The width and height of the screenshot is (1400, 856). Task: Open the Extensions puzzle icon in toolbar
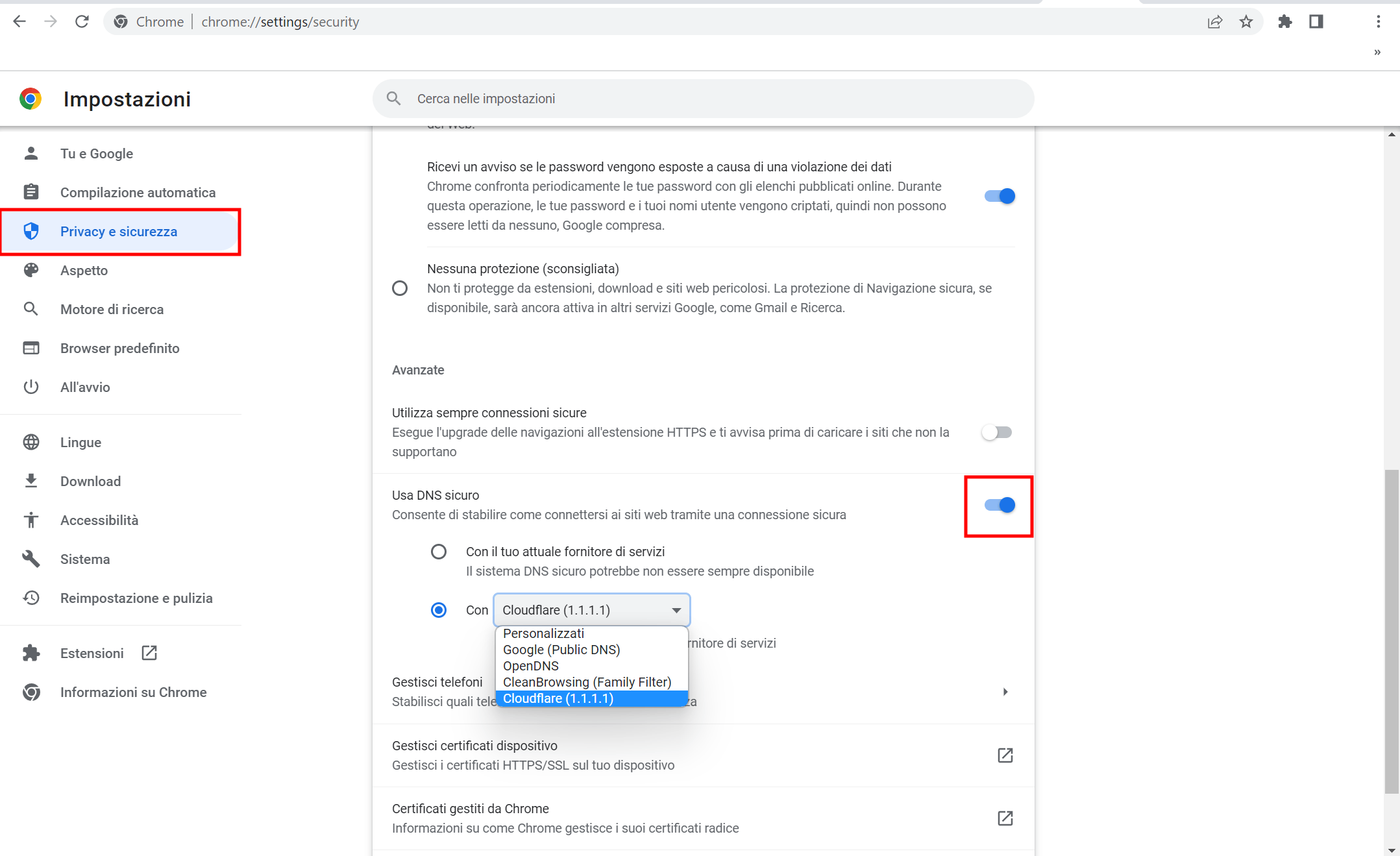[x=1284, y=21]
